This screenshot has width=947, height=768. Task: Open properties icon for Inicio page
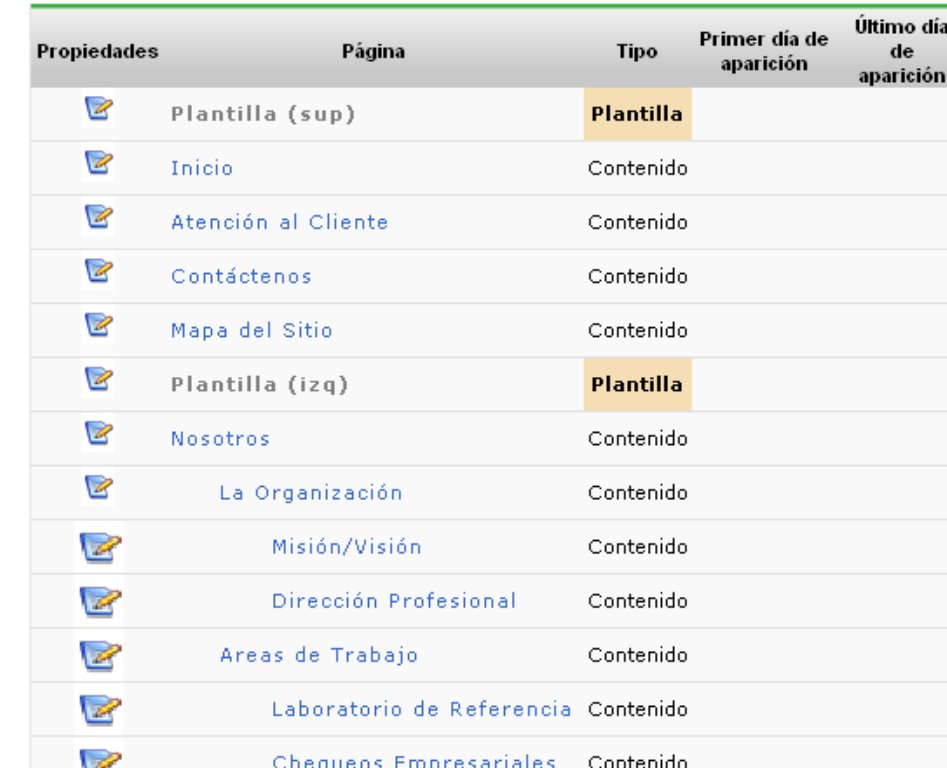(x=98, y=163)
